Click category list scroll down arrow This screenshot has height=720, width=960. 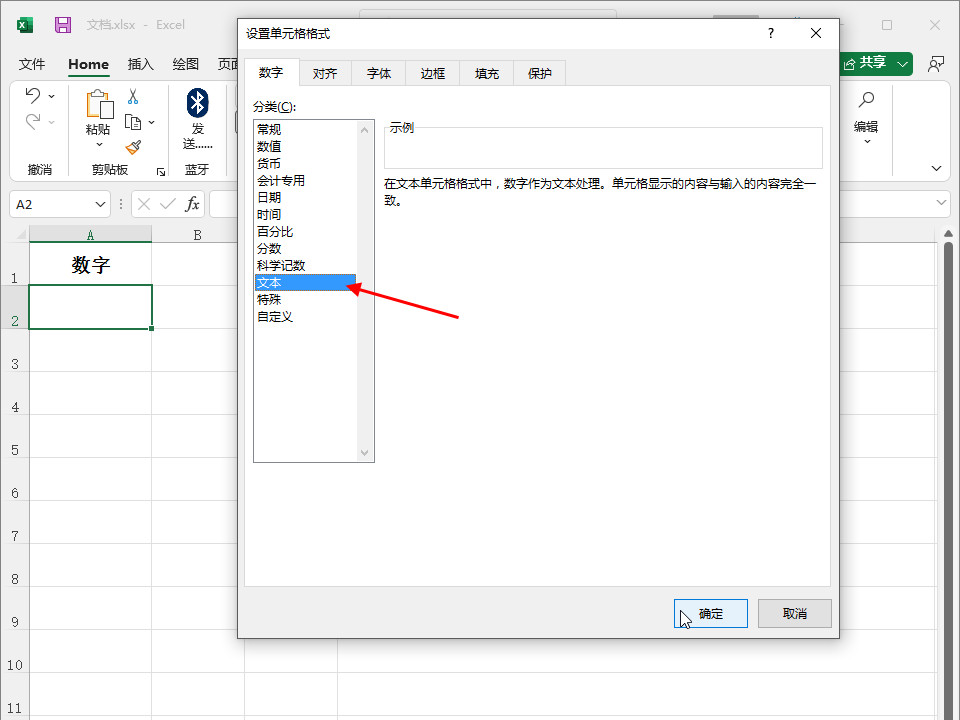pyautogui.click(x=364, y=452)
